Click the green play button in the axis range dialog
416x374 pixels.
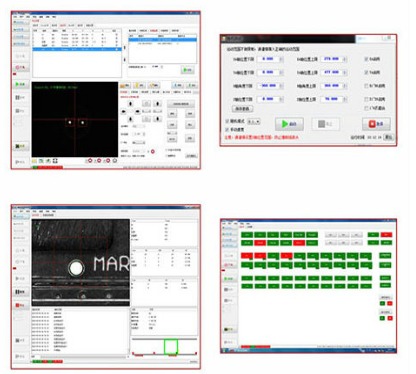(289, 124)
